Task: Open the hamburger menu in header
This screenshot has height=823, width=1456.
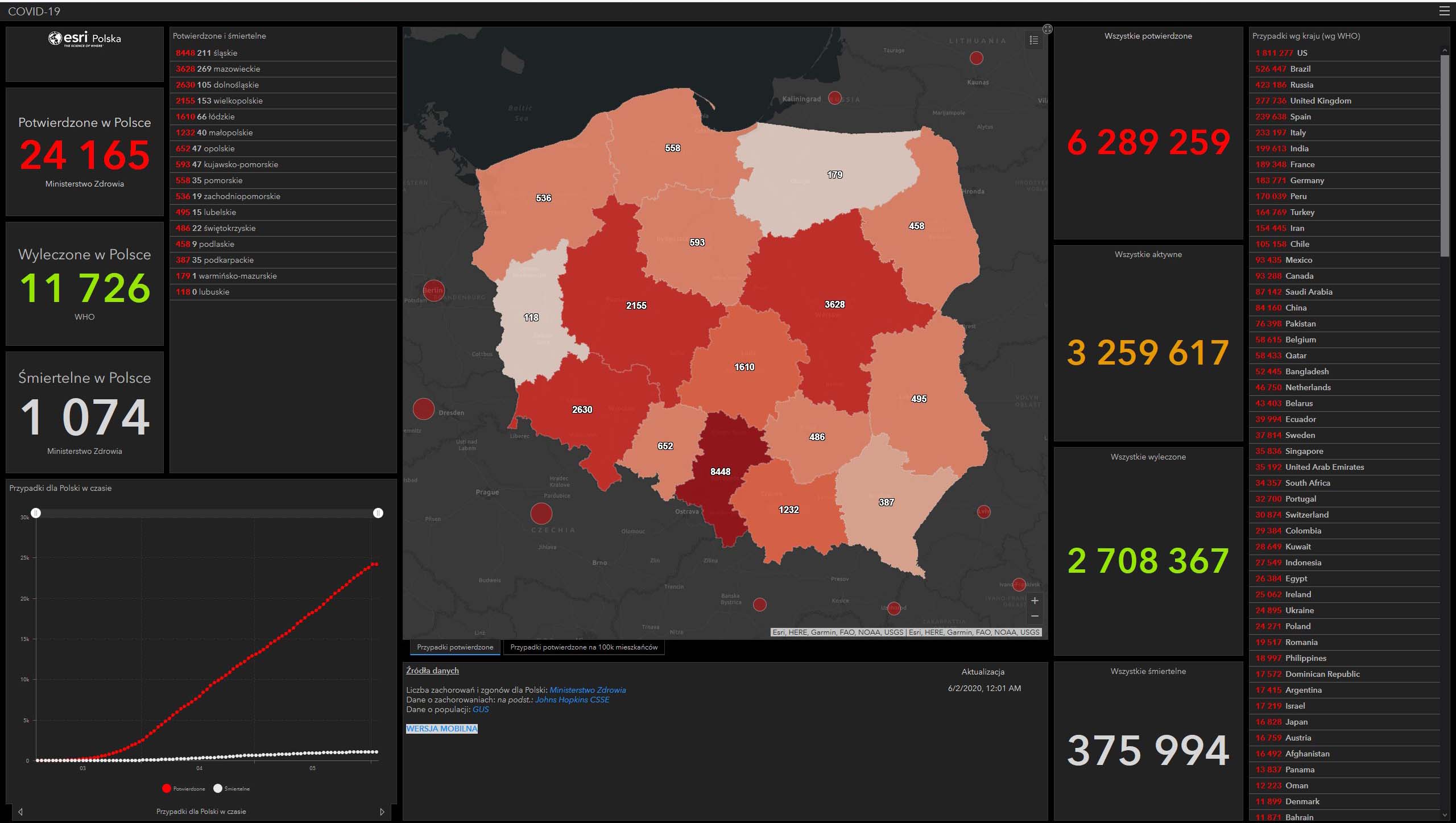Action: (1444, 11)
